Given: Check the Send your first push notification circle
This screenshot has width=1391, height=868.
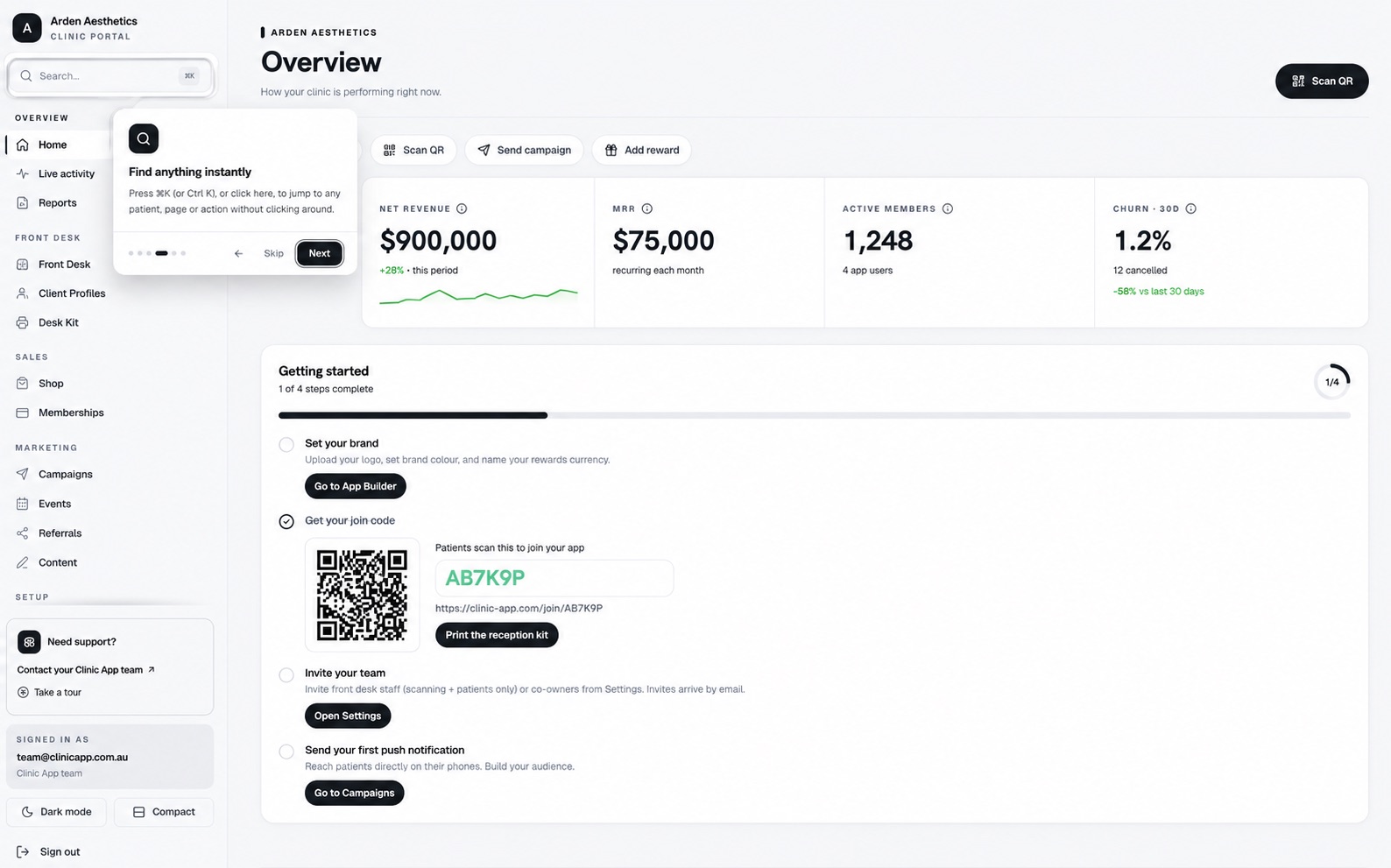Looking at the screenshot, I should tap(286, 752).
